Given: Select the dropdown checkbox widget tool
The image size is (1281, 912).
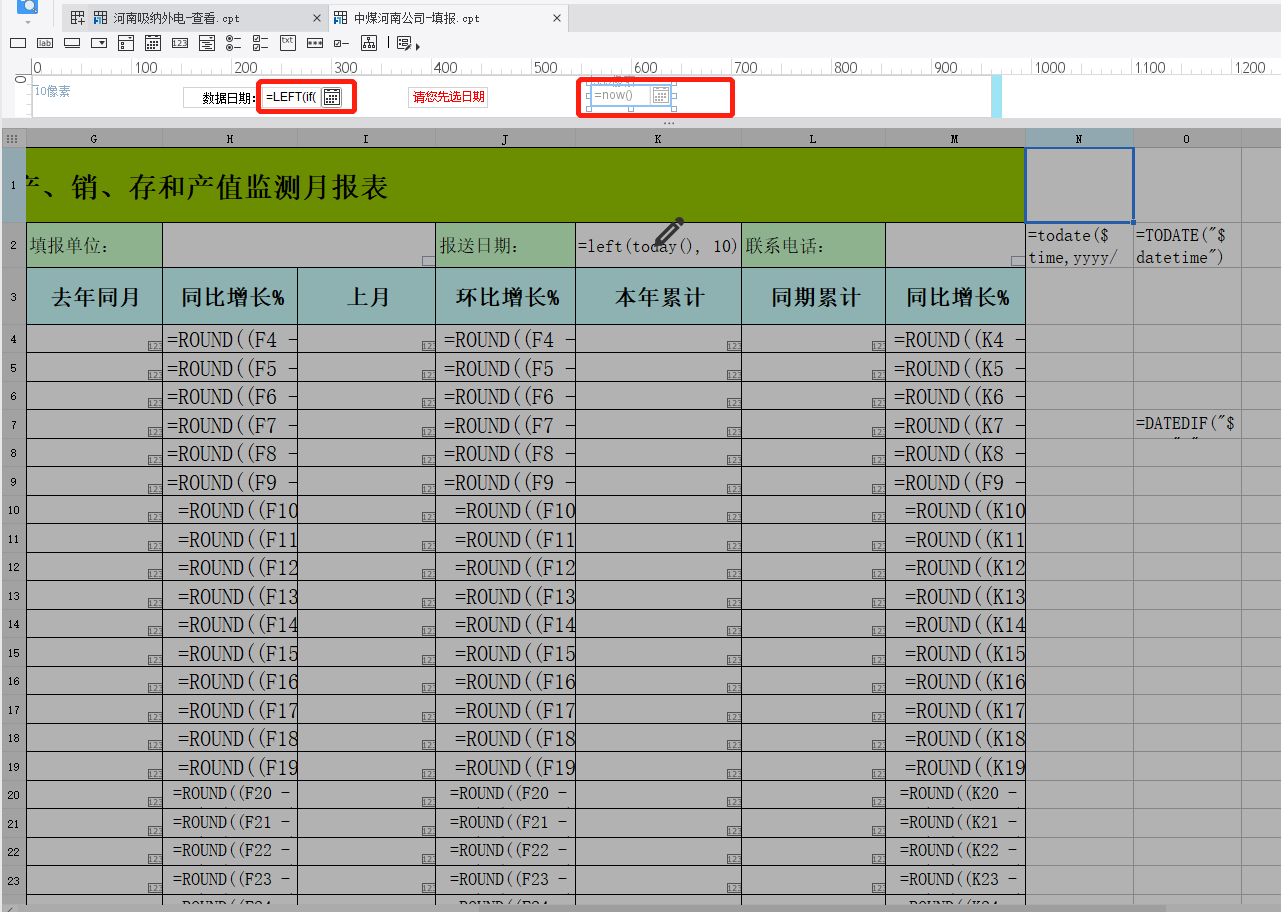Looking at the screenshot, I should [x=126, y=43].
